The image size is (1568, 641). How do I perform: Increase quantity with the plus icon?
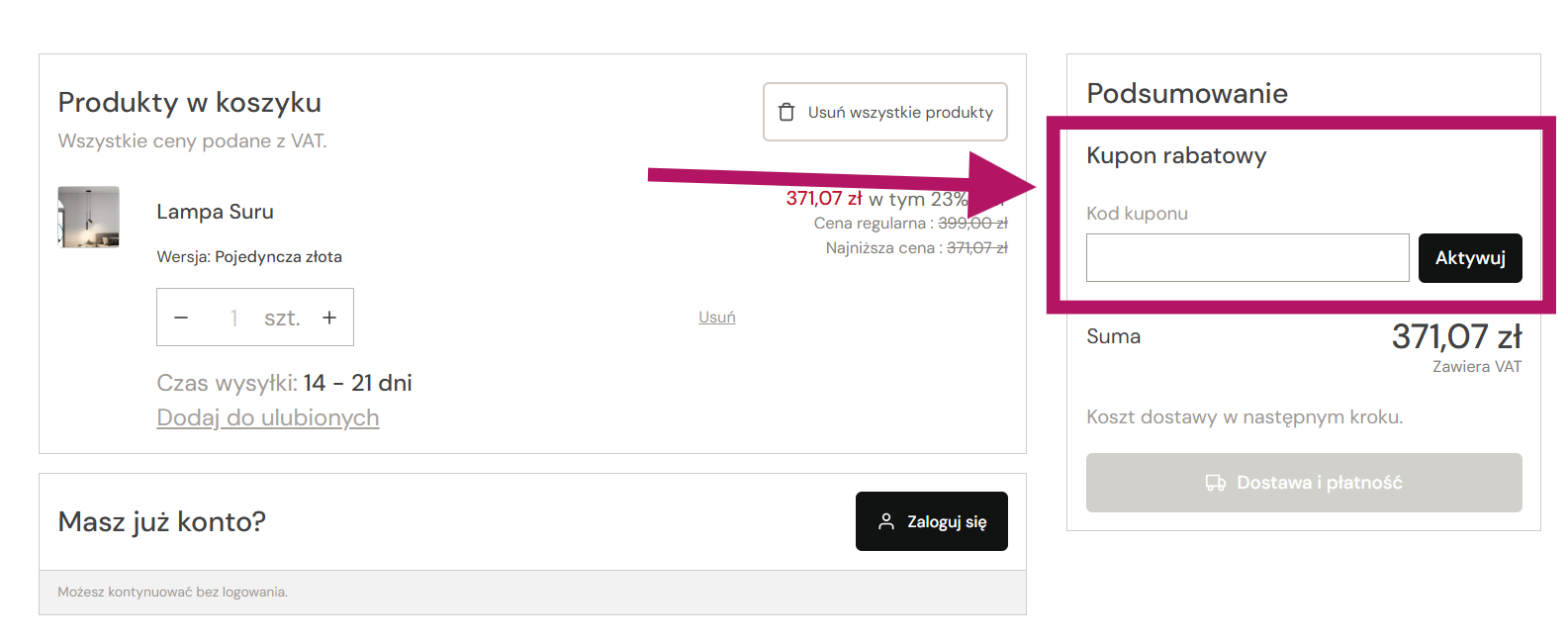[329, 318]
